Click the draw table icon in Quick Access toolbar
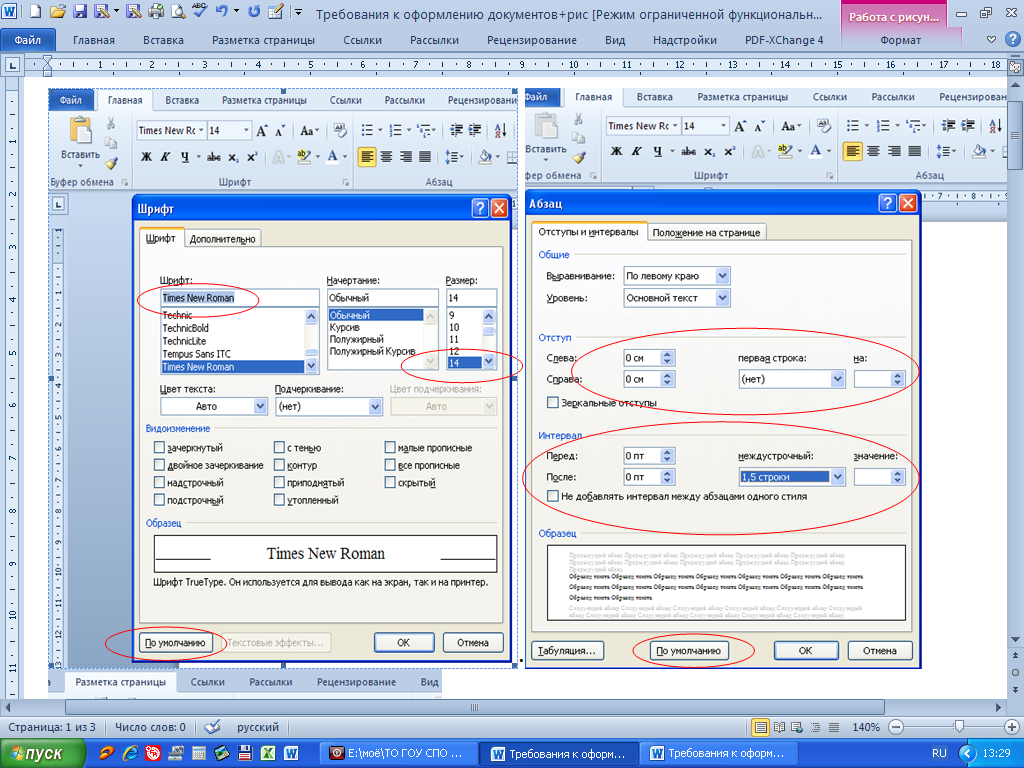1024x768 pixels. (x=276, y=11)
